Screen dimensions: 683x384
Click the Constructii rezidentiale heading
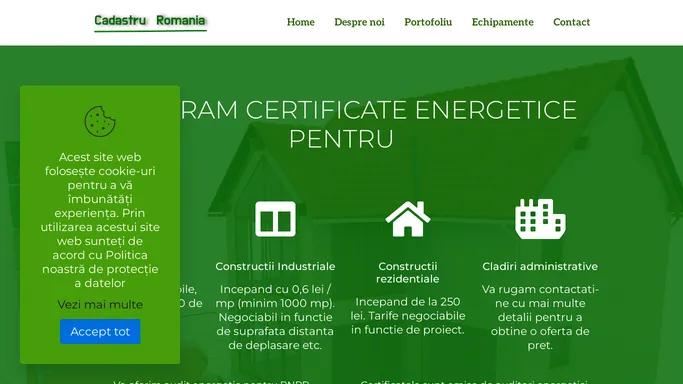(408, 273)
